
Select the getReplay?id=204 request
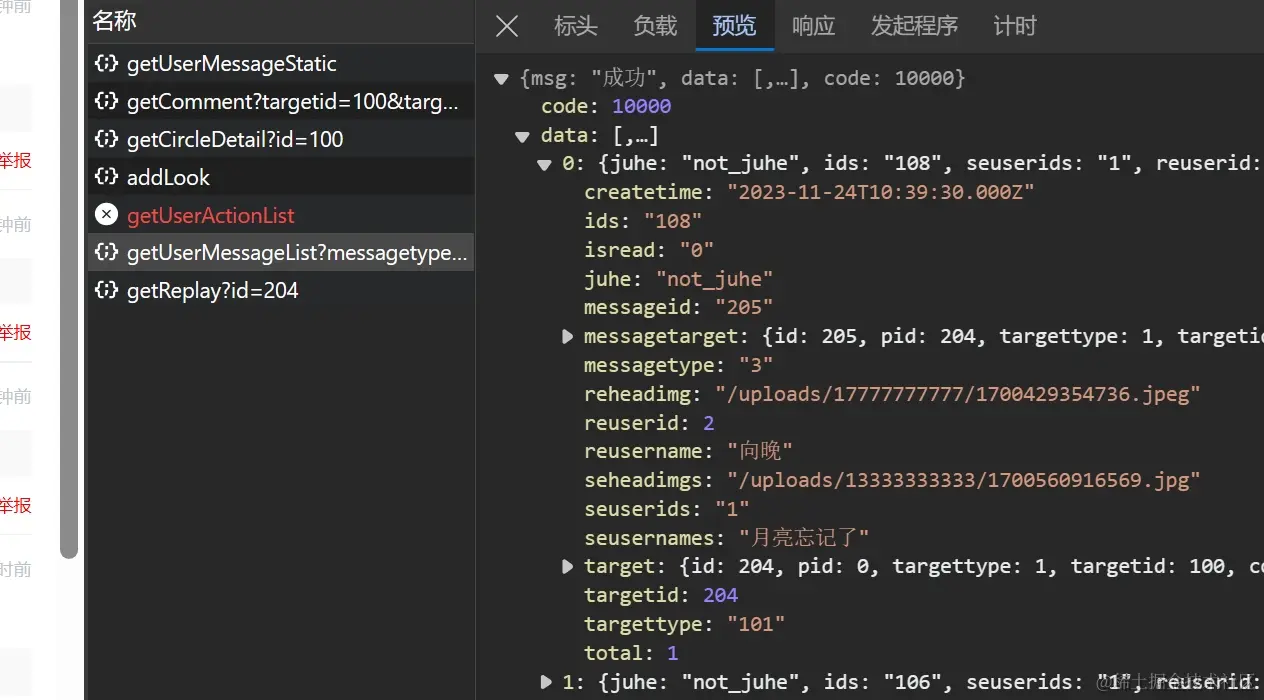coord(281,291)
